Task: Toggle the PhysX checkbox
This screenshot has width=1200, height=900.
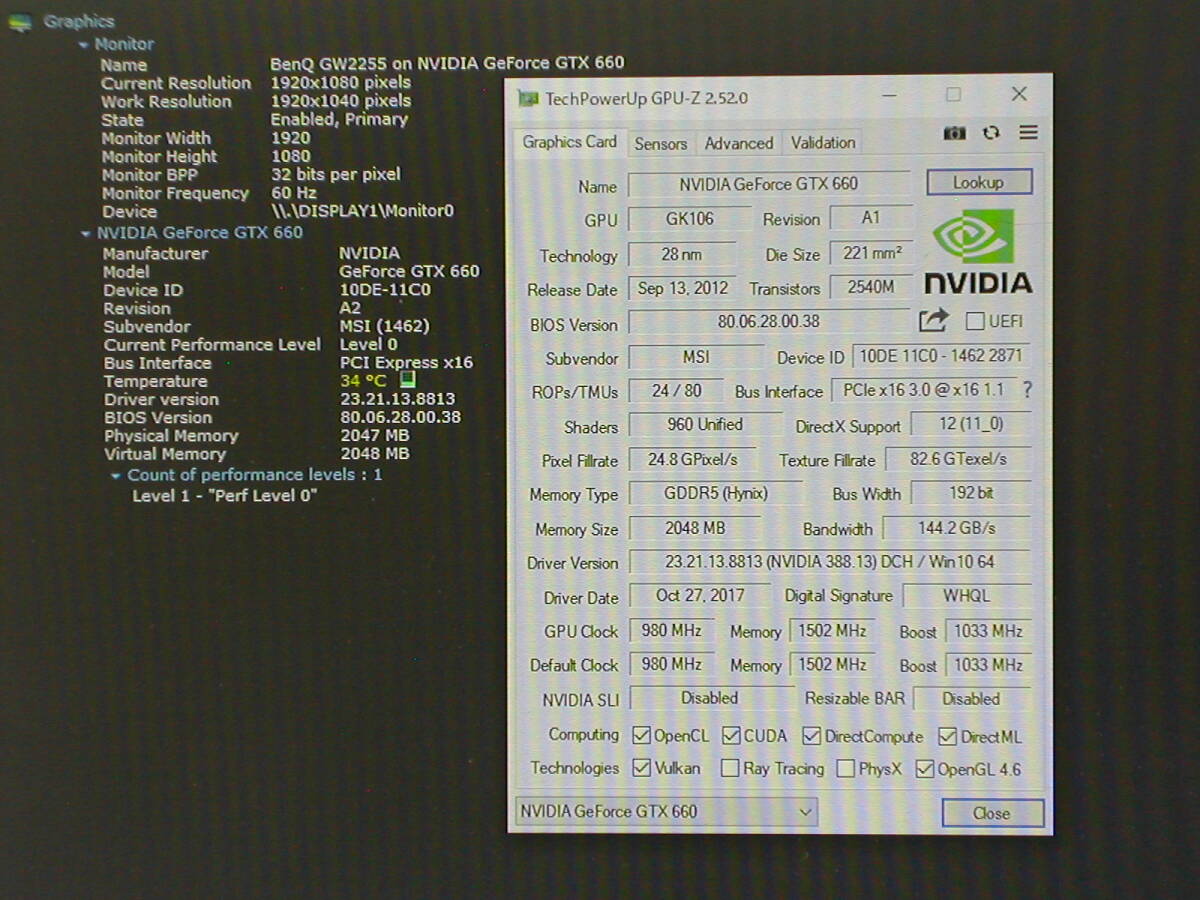Action: pos(846,769)
